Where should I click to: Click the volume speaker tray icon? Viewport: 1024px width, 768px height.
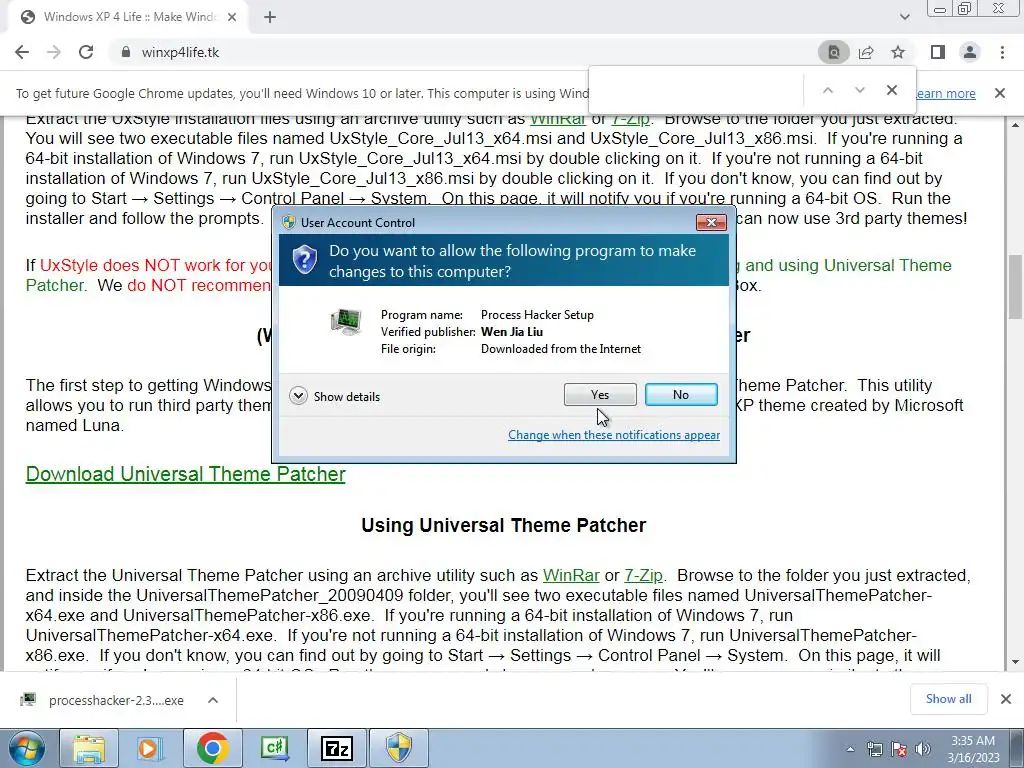tap(923, 749)
